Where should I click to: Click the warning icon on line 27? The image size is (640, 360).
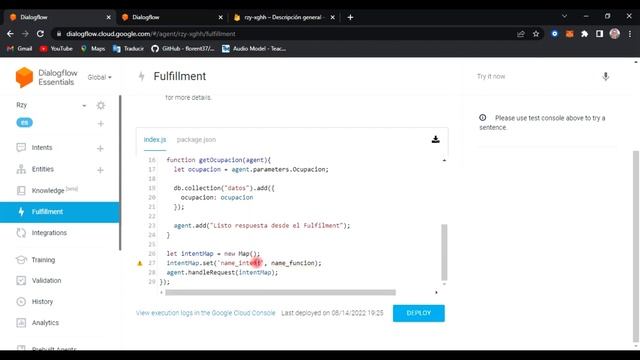tap(140, 263)
